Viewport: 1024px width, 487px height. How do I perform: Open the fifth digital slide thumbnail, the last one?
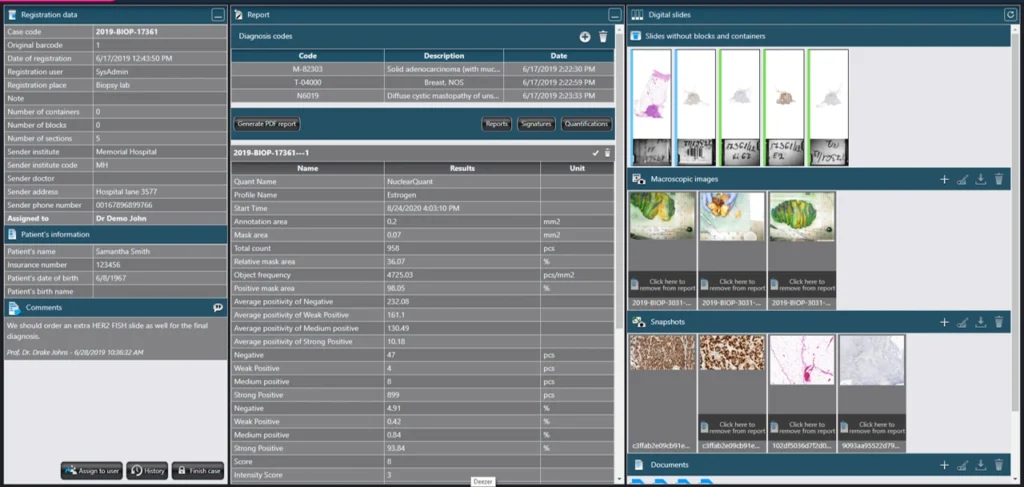(x=828, y=107)
